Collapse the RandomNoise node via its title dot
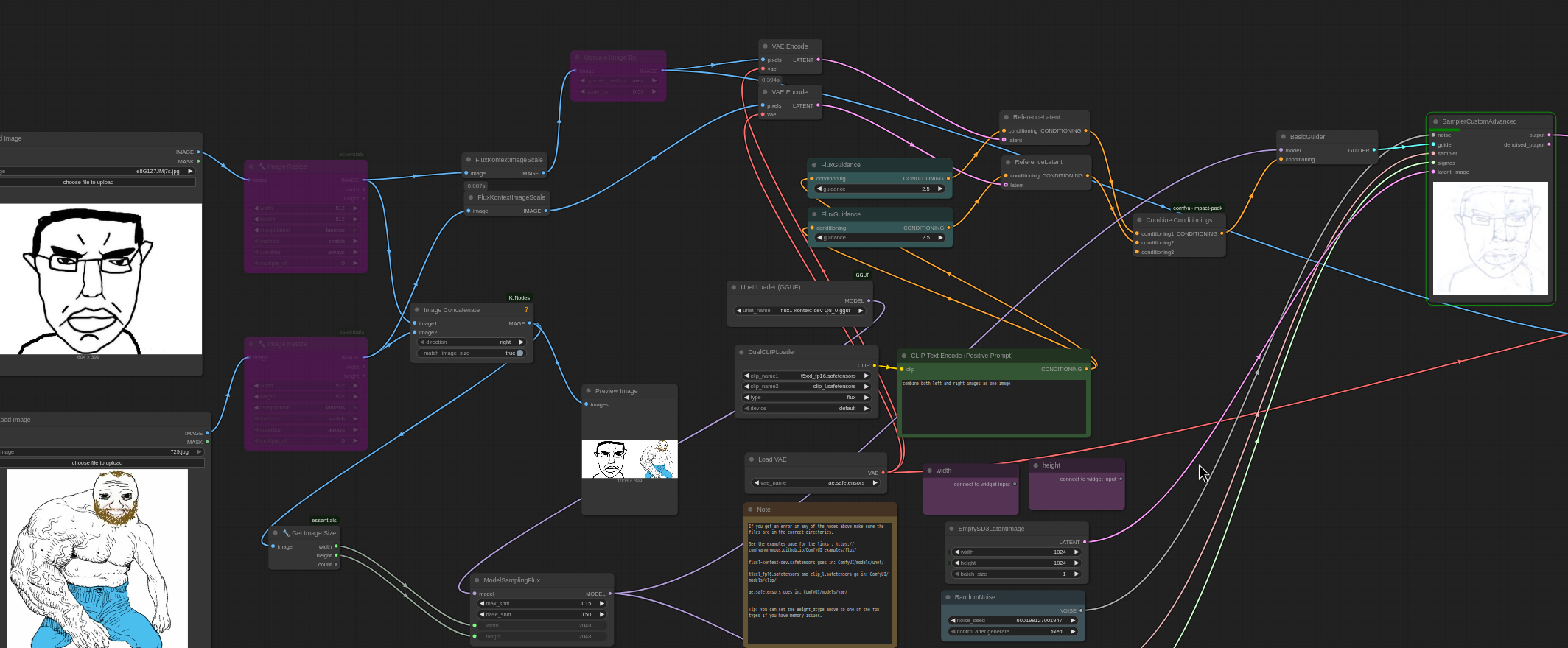This screenshot has height=648, width=1568. coord(948,597)
